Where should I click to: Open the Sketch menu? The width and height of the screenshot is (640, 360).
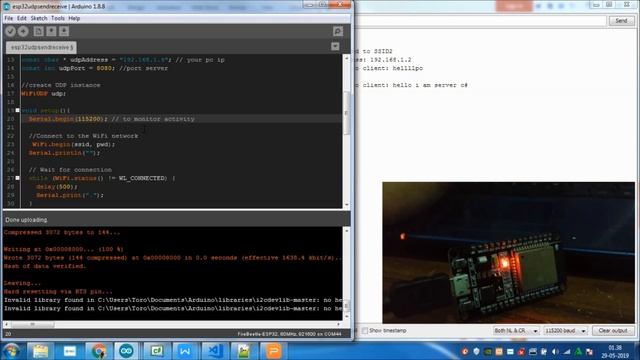(x=39, y=18)
